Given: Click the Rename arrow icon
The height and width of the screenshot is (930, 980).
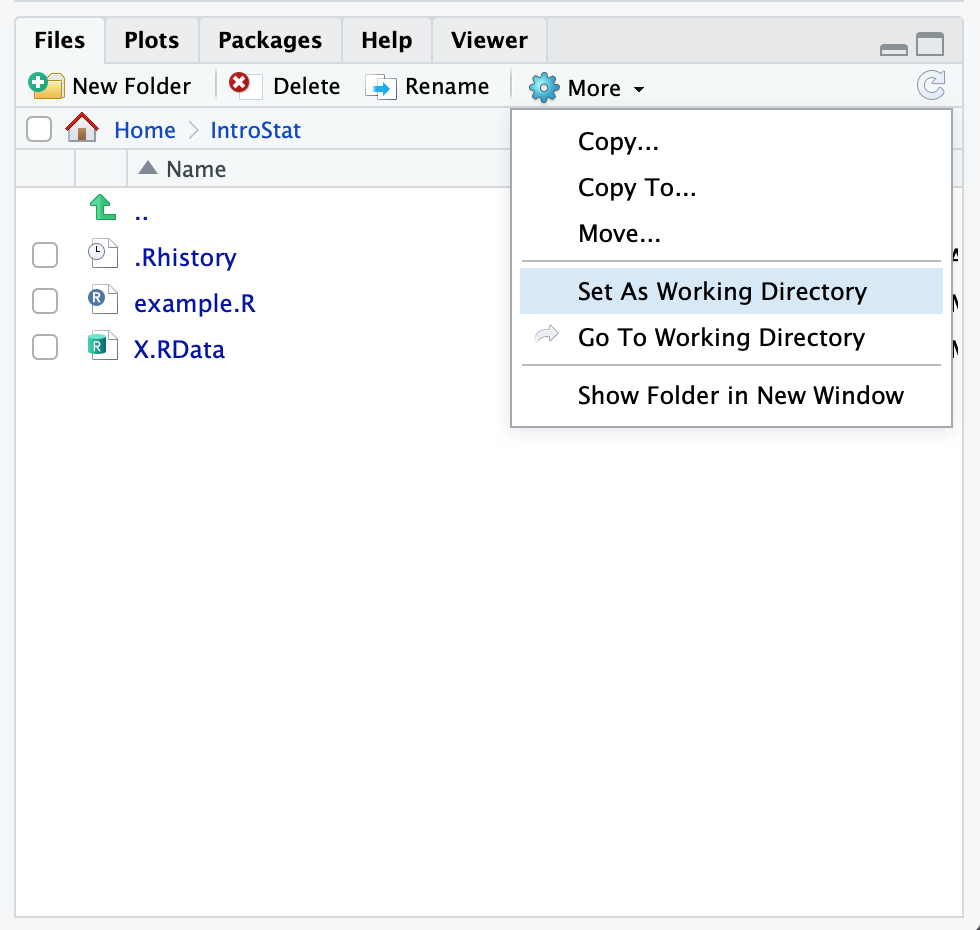Looking at the screenshot, I should pyautogui.click(x=381, y=87).
